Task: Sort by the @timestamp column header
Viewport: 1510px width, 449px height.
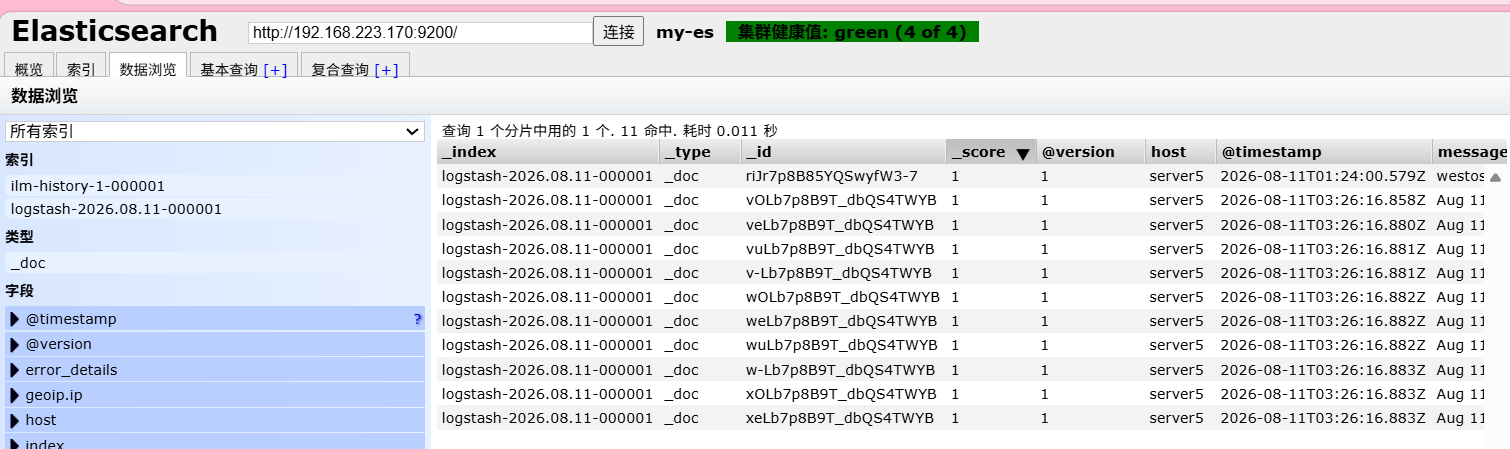Action: click(x=1324, y=152)
